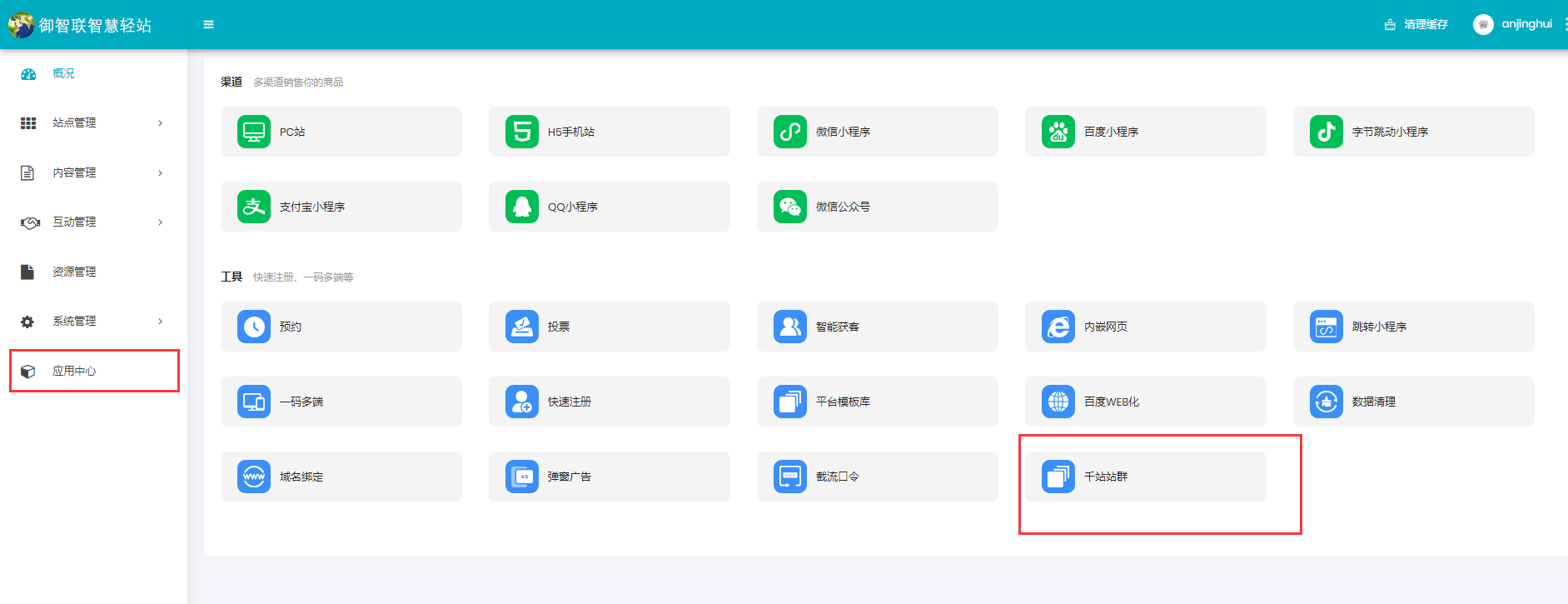Toggle the sidebar with hamburger icon
This screenshot has height=604, width=1568.
click(209, 25)
